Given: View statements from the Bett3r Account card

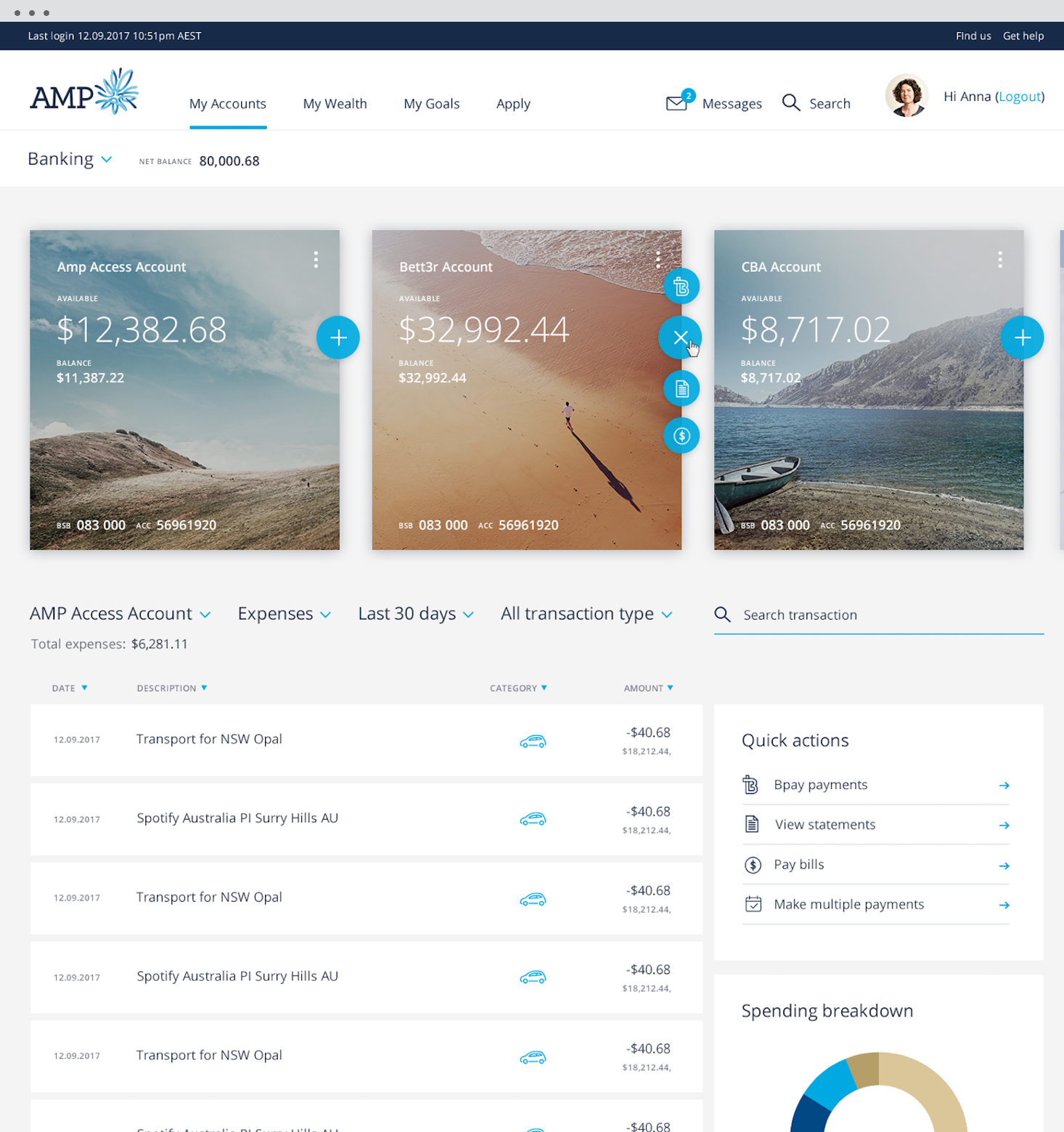Looking at the screenshot, I should [682, 388].
